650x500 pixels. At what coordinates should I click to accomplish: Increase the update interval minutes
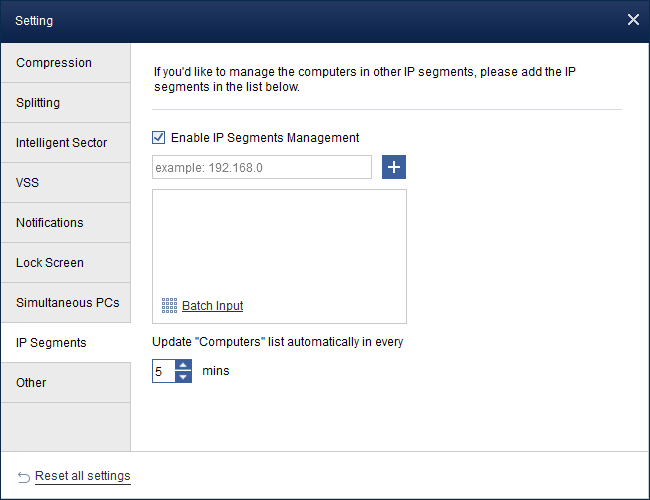pyautogui.click(x=183, y=365)
